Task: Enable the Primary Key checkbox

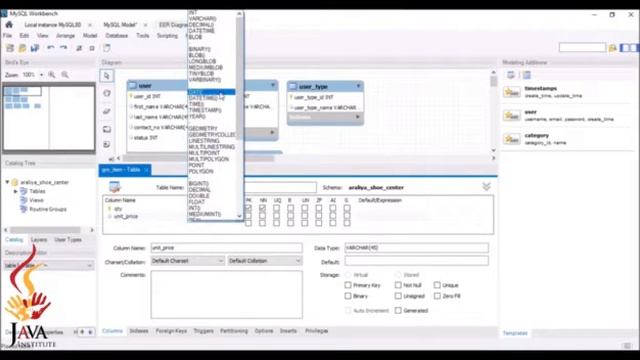Action: 348,285
